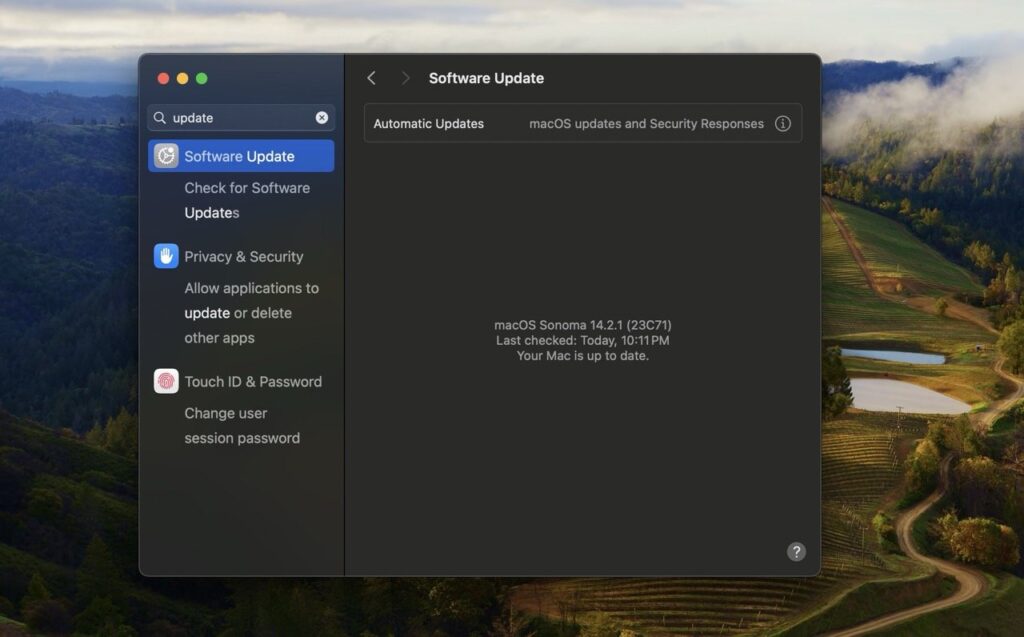Minimize the window with the yellow button
The width and height of the screenshot is (1024, 637).
[182, 78]
